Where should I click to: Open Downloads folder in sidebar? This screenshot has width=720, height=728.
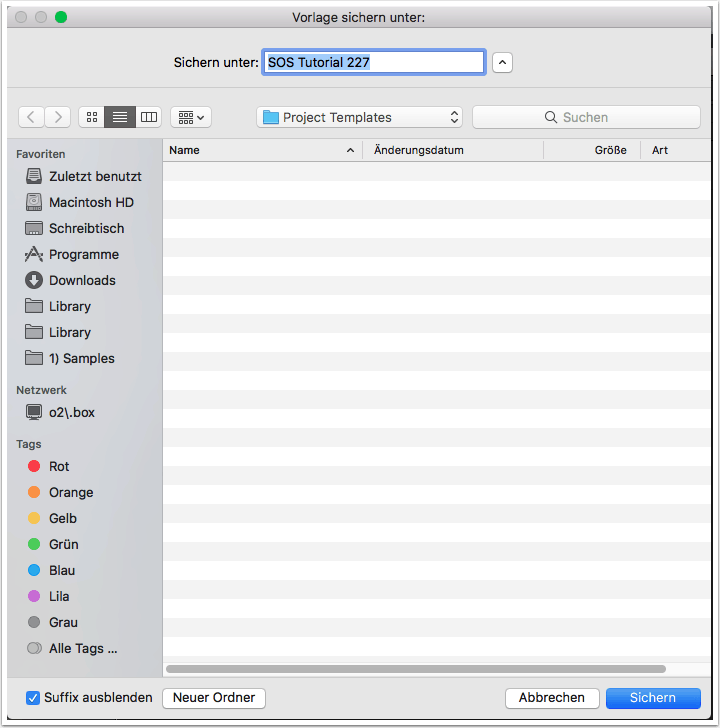click(x=82, y=280)
